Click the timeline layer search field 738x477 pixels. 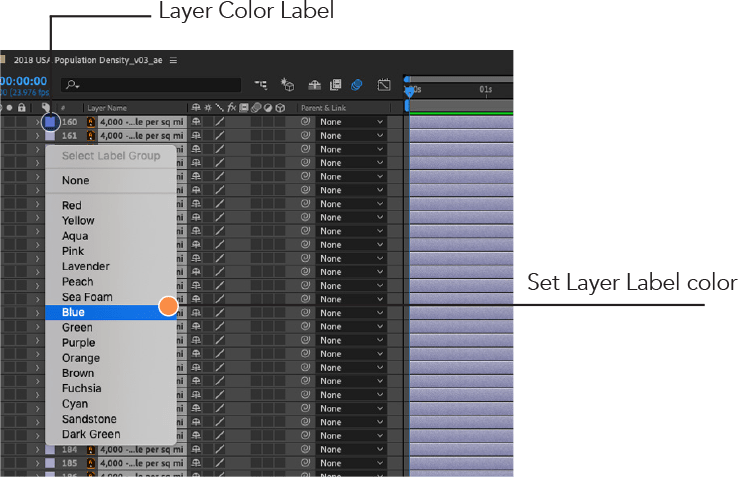151,85
